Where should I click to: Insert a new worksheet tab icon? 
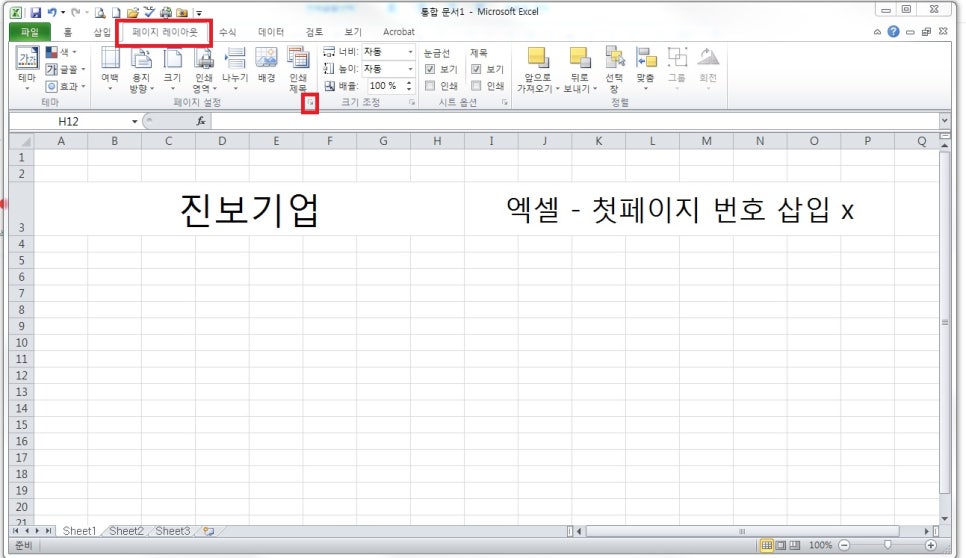click(209, 531)
